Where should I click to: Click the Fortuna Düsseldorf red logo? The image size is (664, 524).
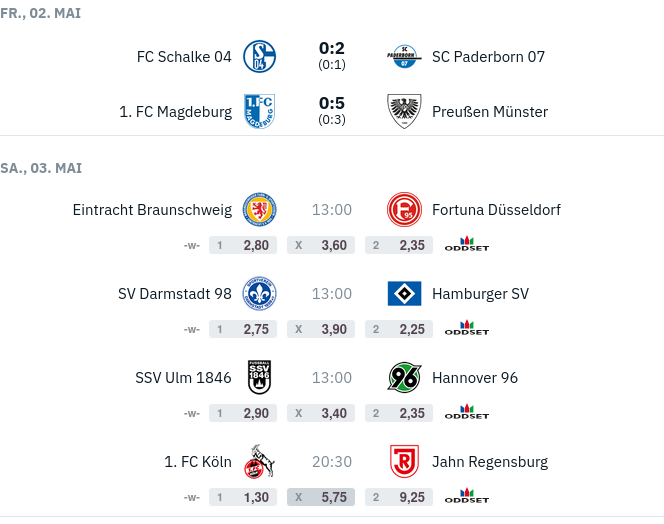click(404, 210)
